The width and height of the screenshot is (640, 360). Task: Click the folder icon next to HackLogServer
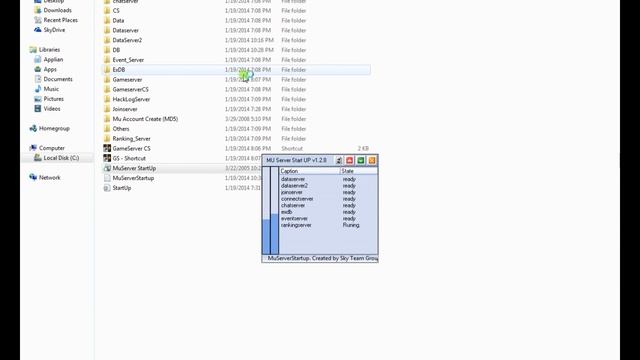(107, 99)
